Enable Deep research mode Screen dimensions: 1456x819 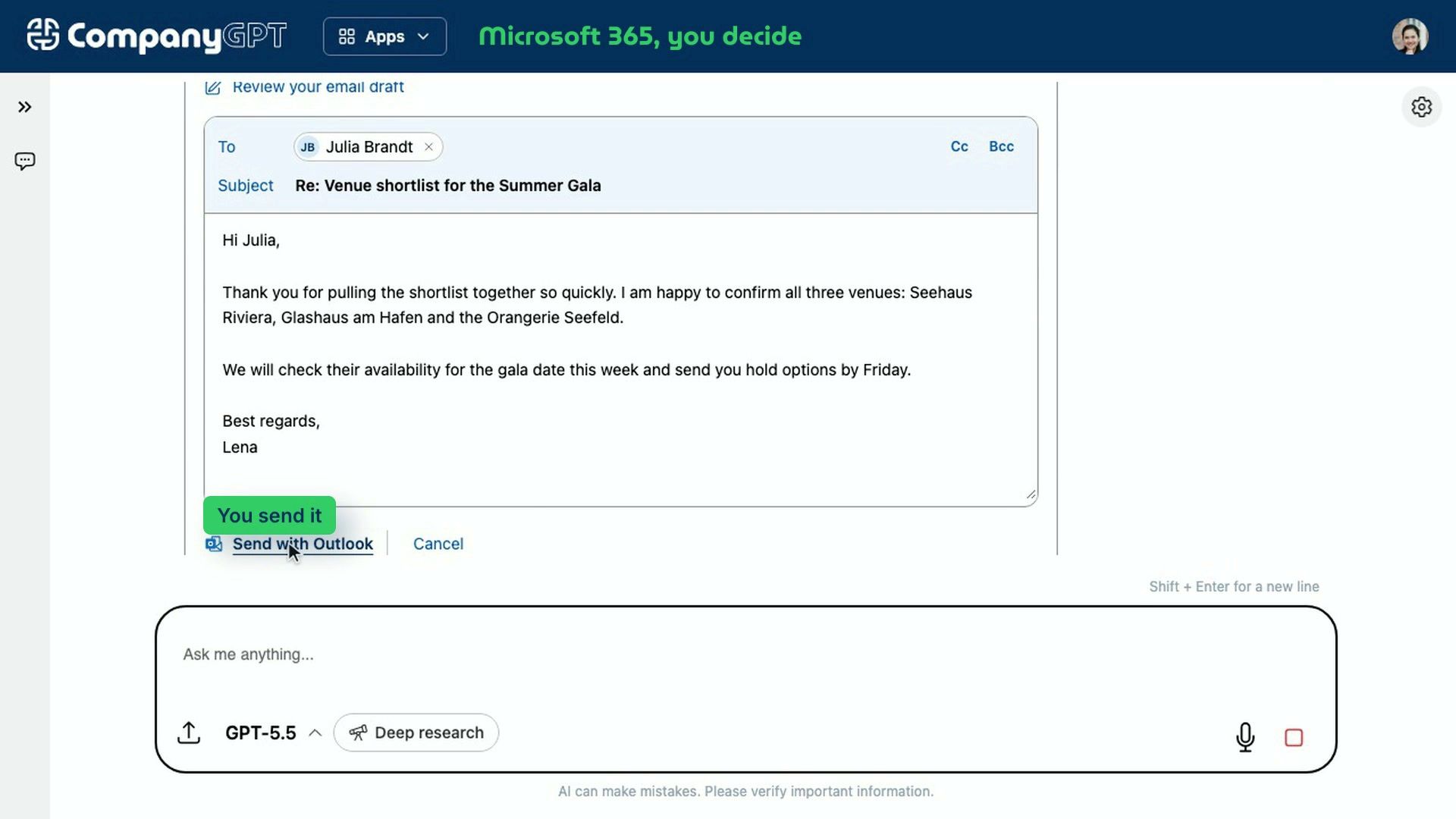coord(416,733)
